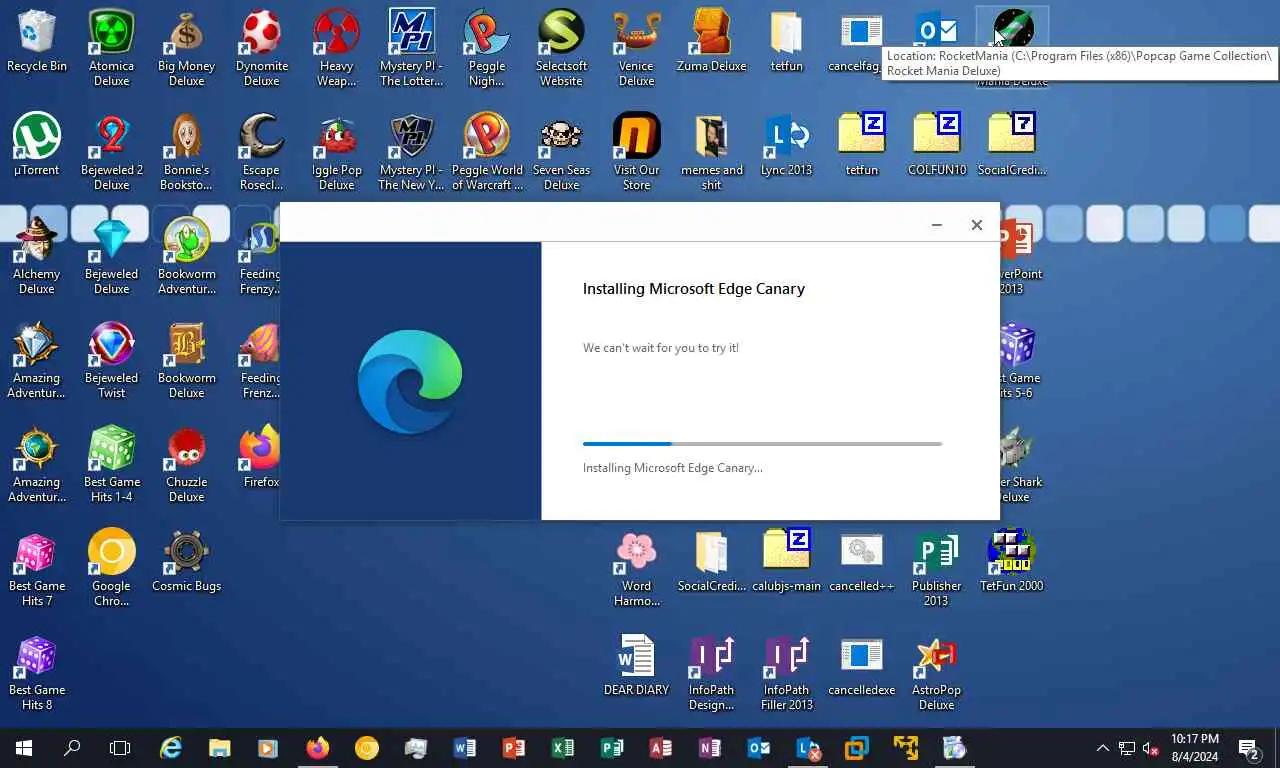Select the Zuma Deluxe icon
The height and width of the screenshot is (768, 1280).
coord(711,42)
